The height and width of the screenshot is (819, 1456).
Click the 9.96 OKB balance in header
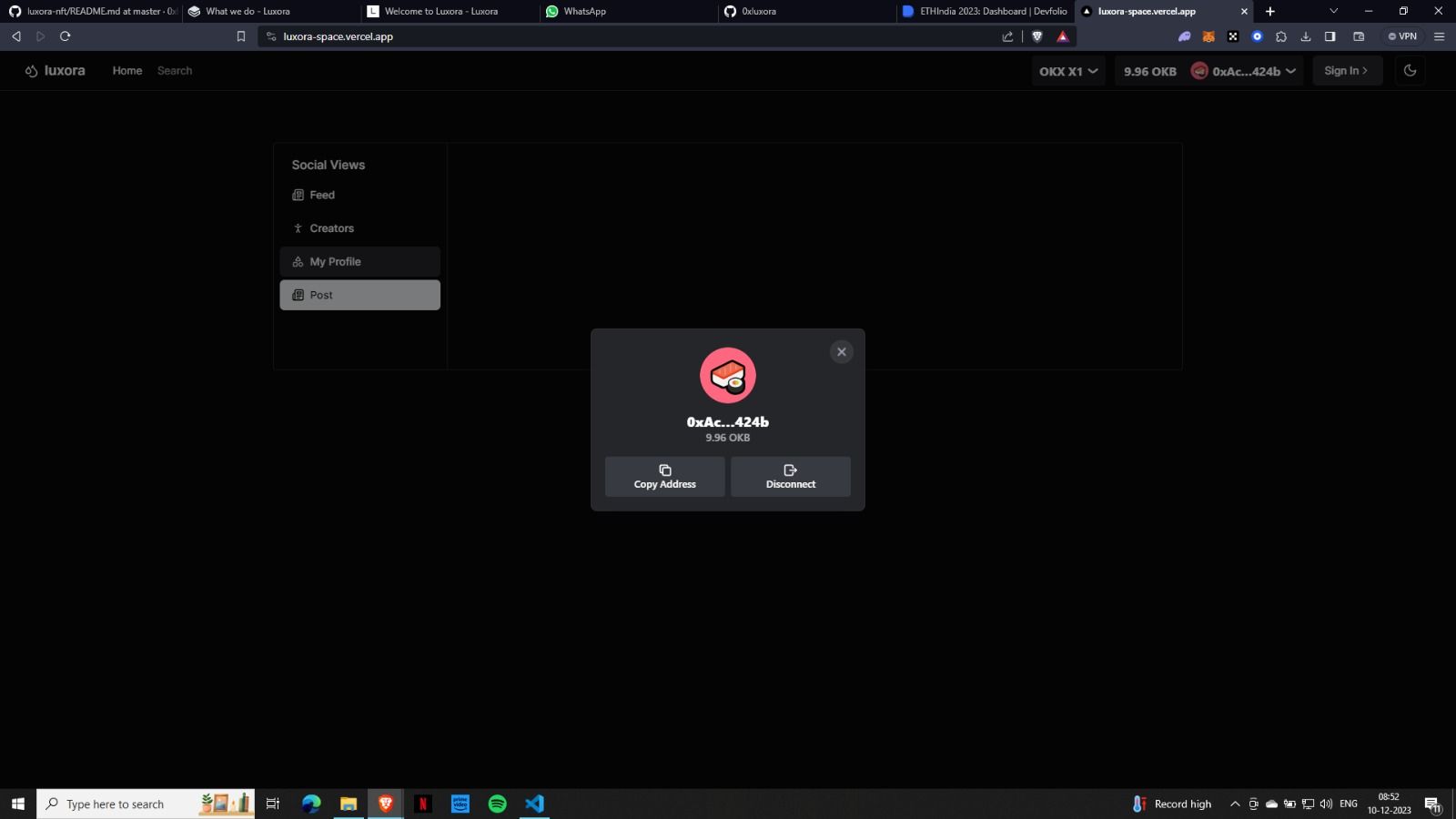(1149, 71)
